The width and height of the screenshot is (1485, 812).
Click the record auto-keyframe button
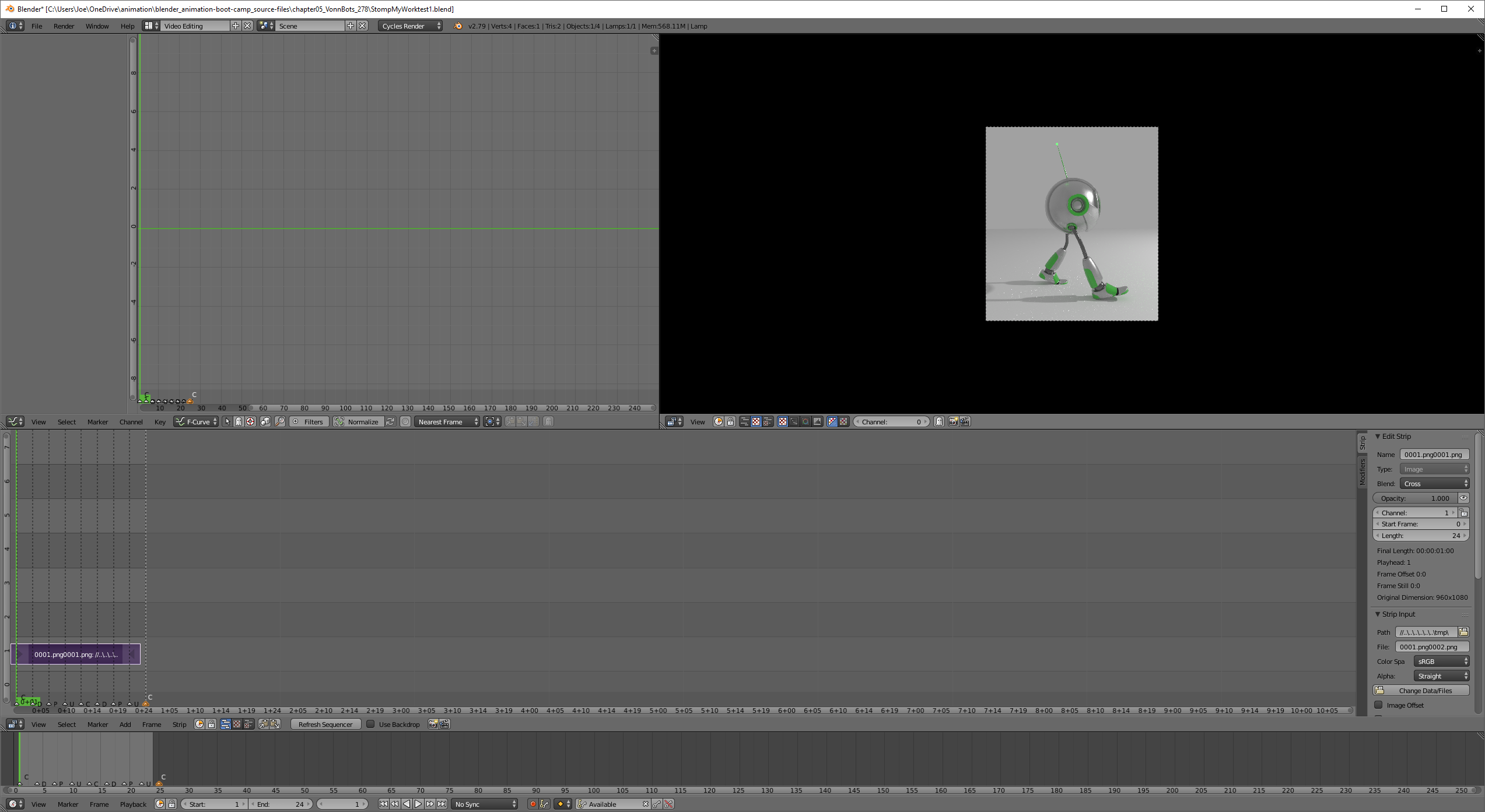(x=533, y=804)
